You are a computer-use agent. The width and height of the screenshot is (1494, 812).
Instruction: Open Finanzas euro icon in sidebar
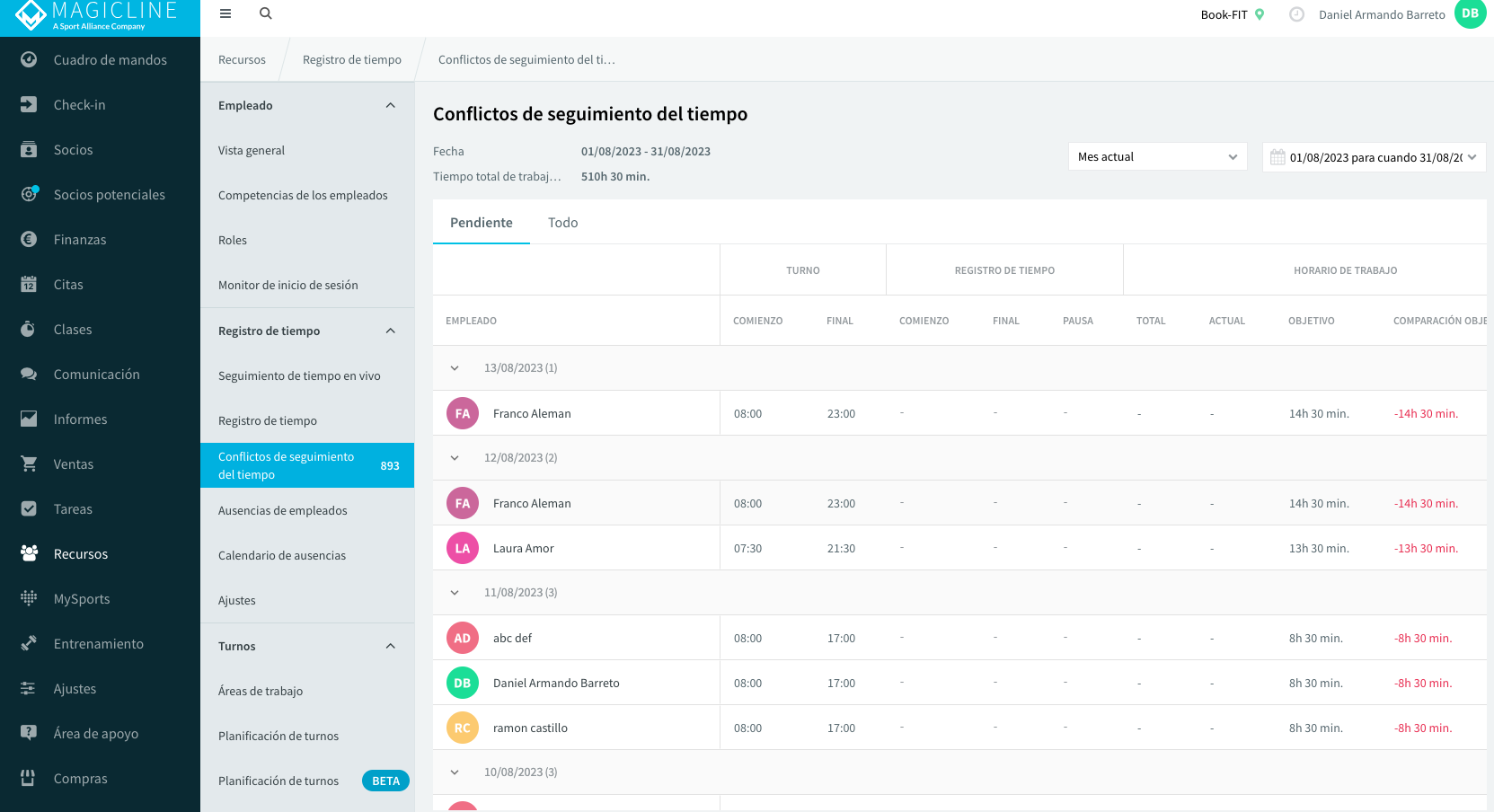click(x=29, y=239)
